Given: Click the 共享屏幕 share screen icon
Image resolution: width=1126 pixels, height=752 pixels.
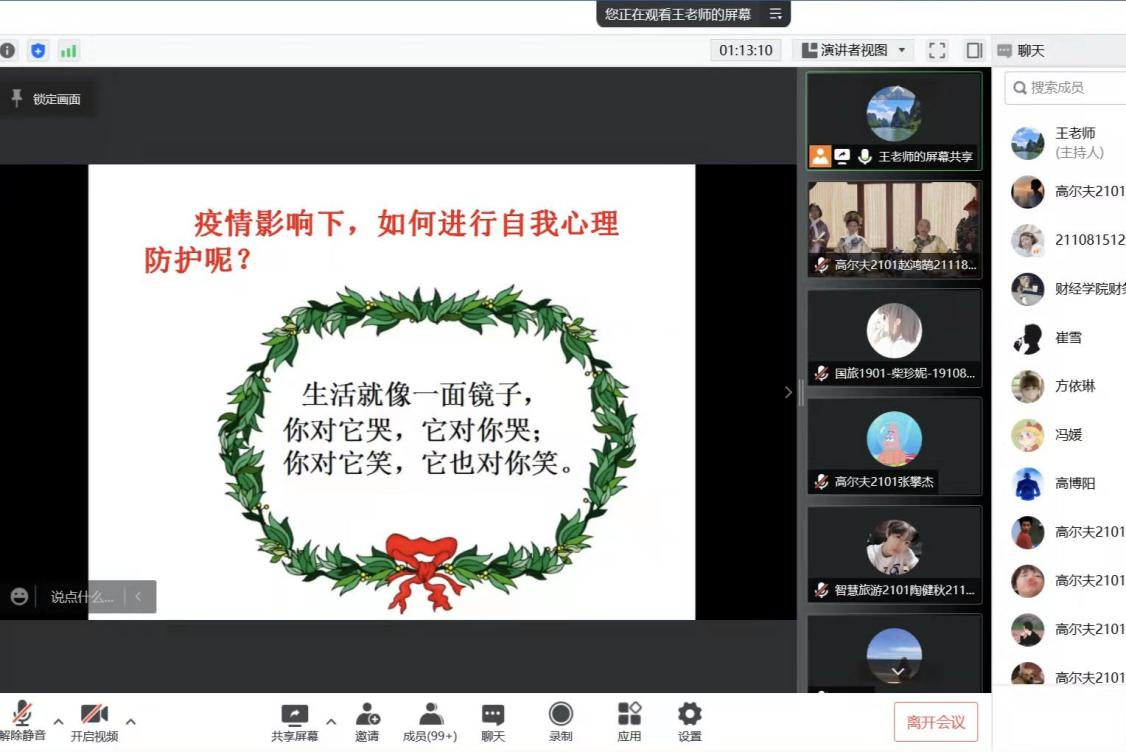Looking at the screenshot, I should [x=295, y=715].
